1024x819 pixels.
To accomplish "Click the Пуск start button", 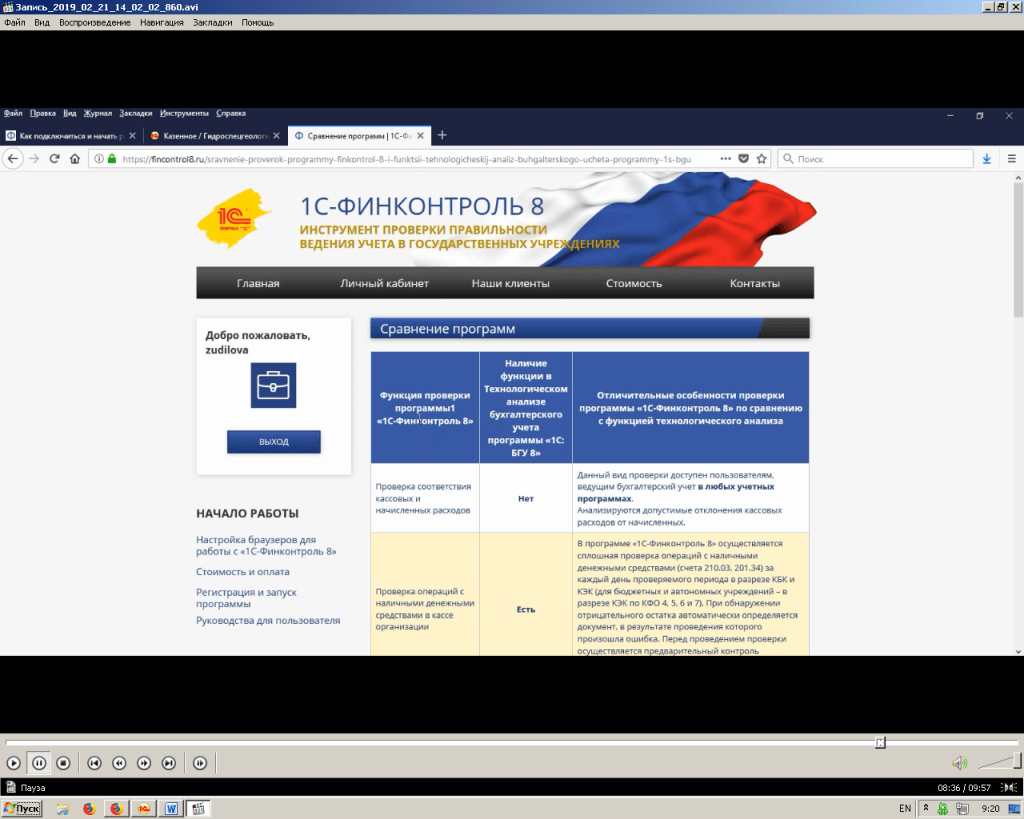I will pos(22,809).
